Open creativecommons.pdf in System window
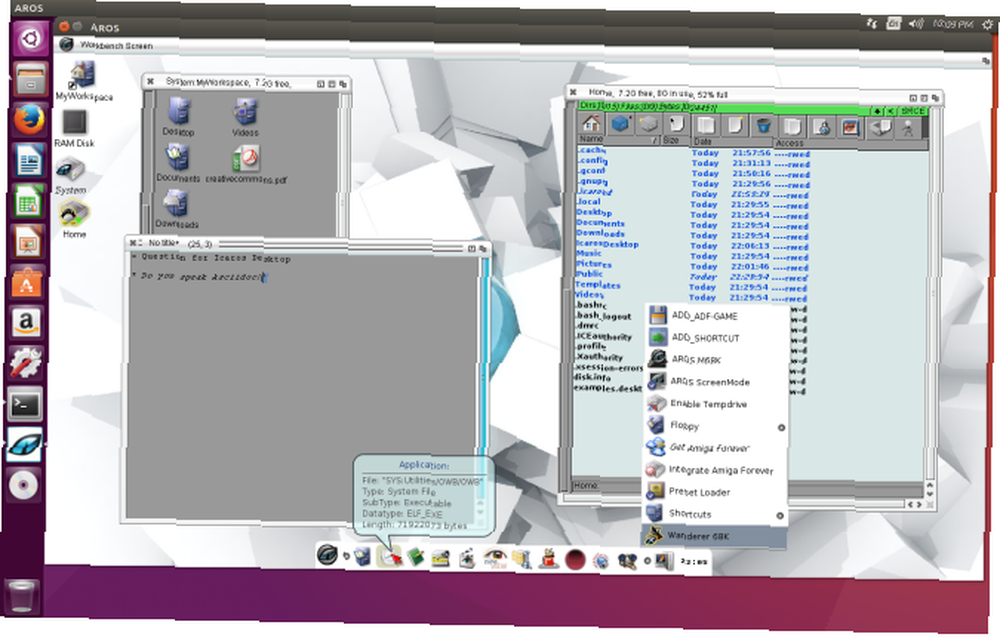The height and width of the screenshot is (637, 1000). [246, 165]
